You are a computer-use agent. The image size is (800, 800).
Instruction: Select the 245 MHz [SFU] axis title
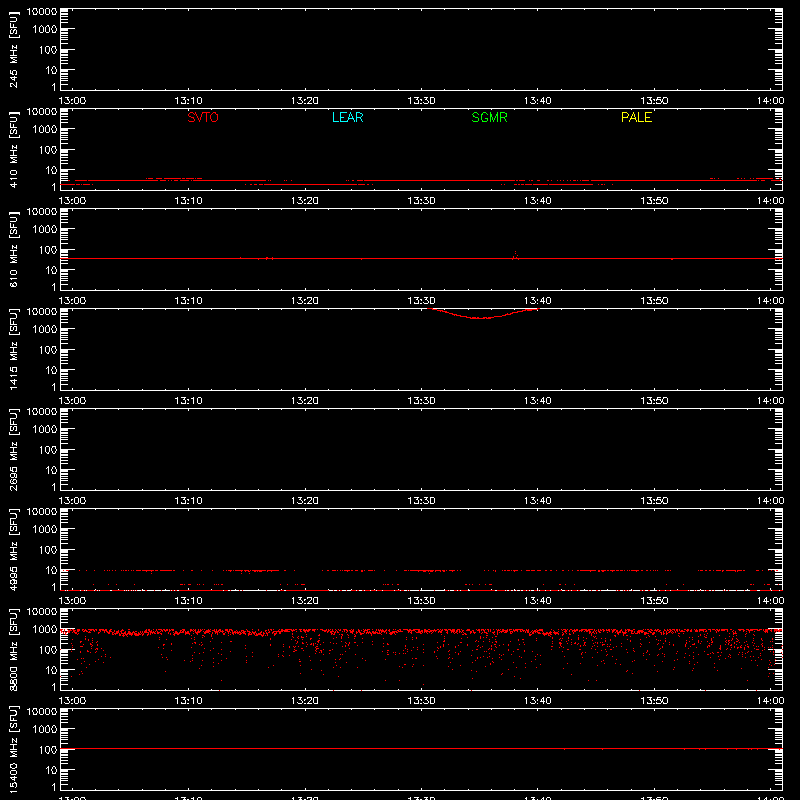(x=13, y=49)
